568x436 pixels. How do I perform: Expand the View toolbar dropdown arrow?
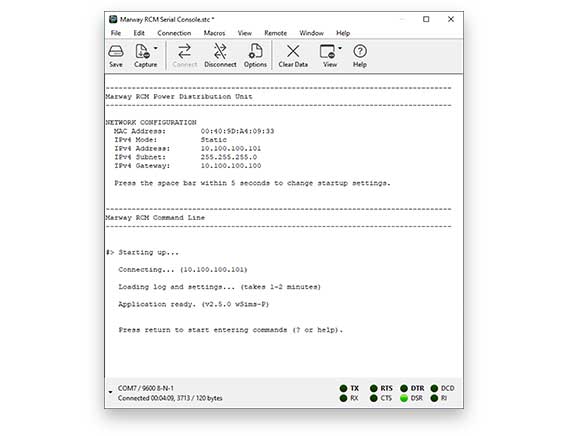340,48
